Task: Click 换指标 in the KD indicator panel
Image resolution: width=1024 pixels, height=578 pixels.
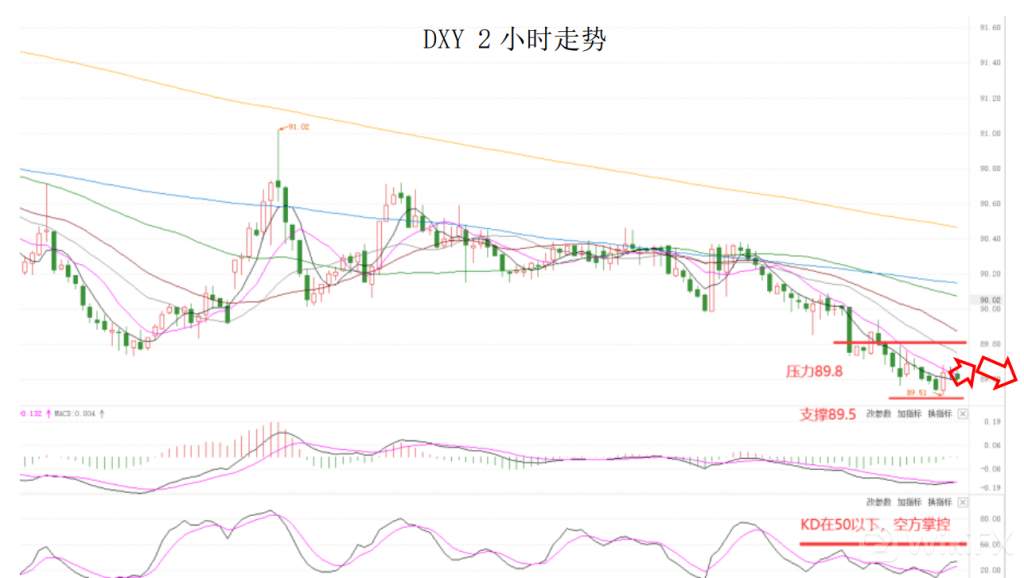Action: pyautogui.click(x=940, y=502)
